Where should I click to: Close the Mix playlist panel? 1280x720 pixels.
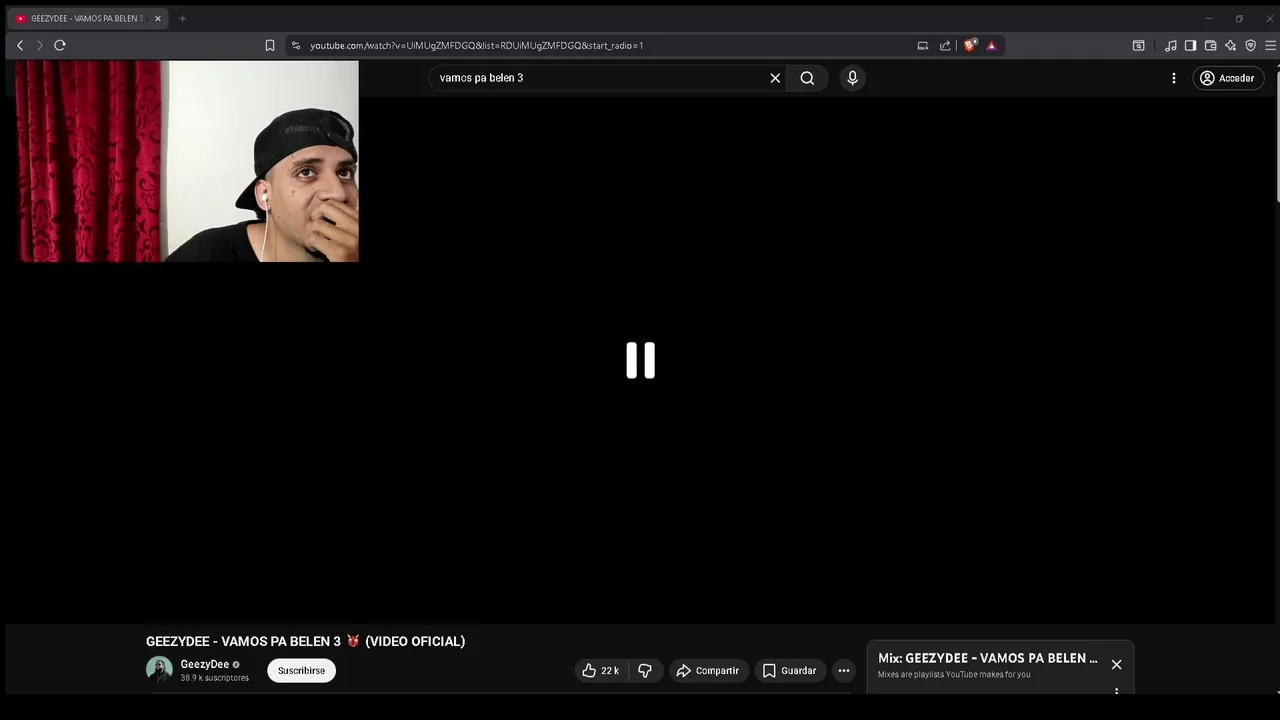pos(1116,664)
